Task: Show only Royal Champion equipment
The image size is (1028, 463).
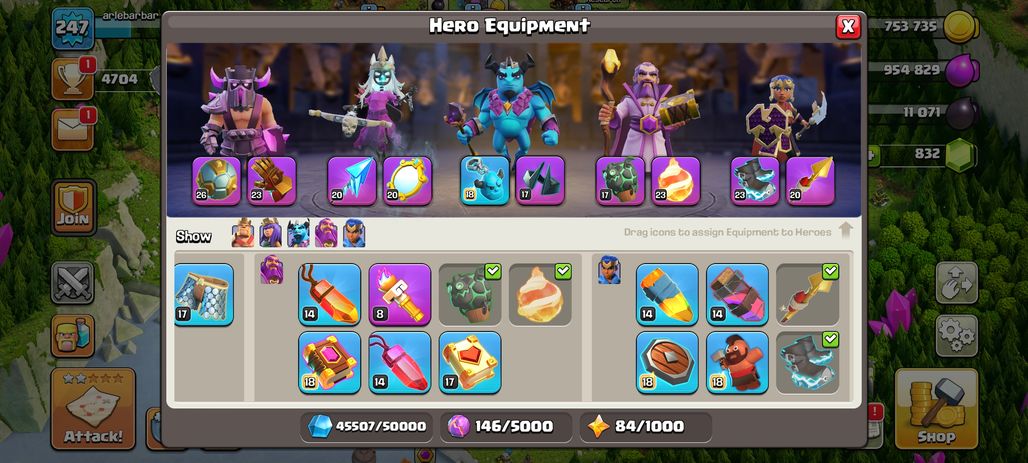Action: (x=354, y=233)
